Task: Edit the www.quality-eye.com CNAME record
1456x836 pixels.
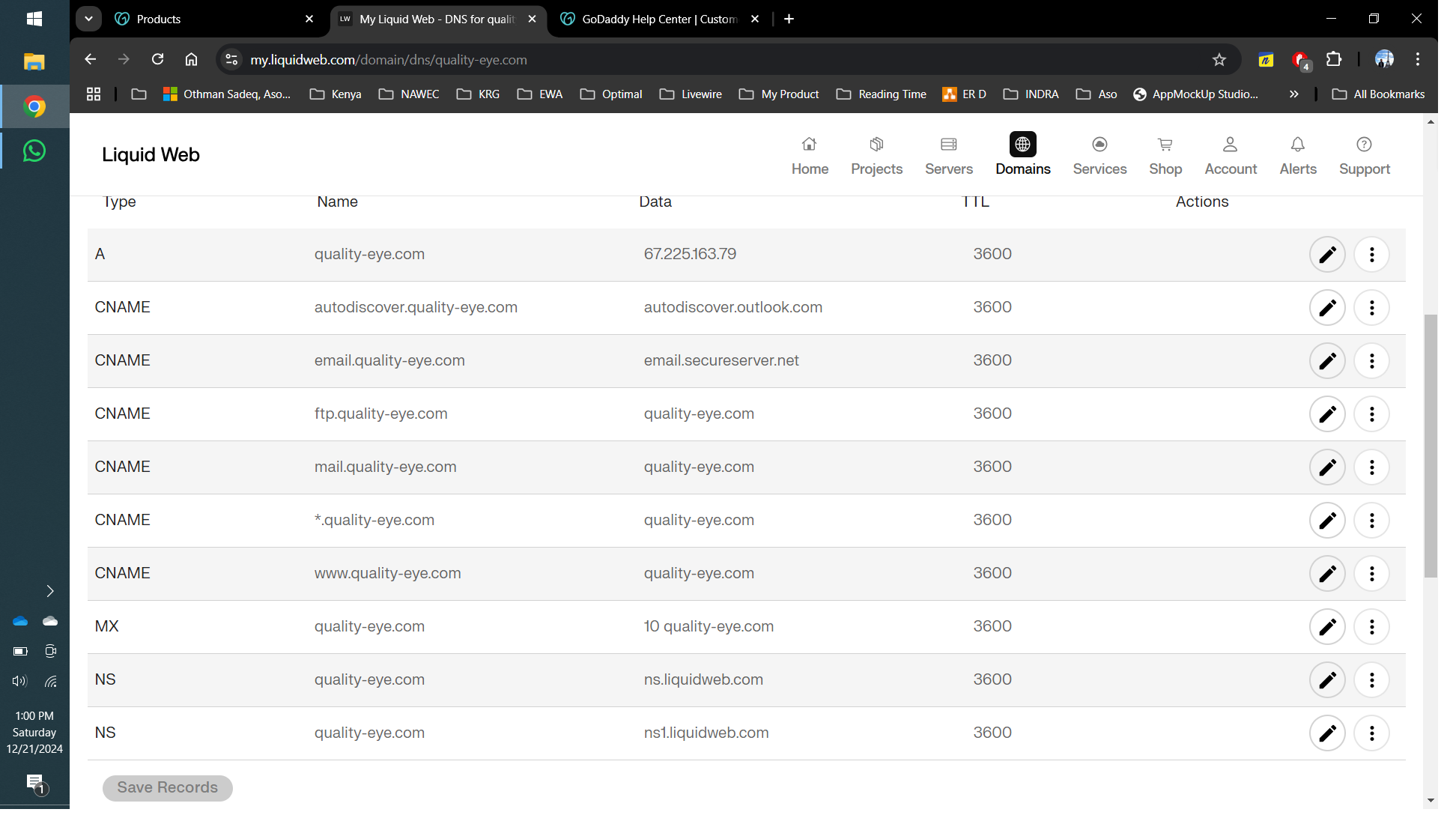Action: (x=1327, y=574)
